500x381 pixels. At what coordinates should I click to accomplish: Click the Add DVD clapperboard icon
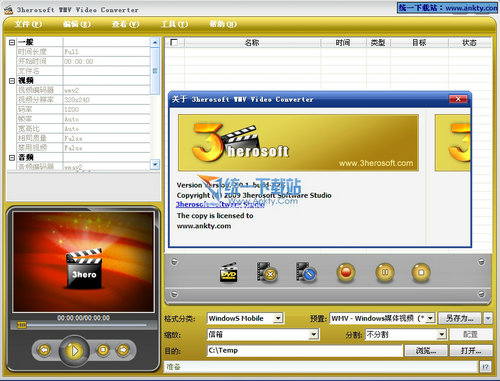point(229,272)
